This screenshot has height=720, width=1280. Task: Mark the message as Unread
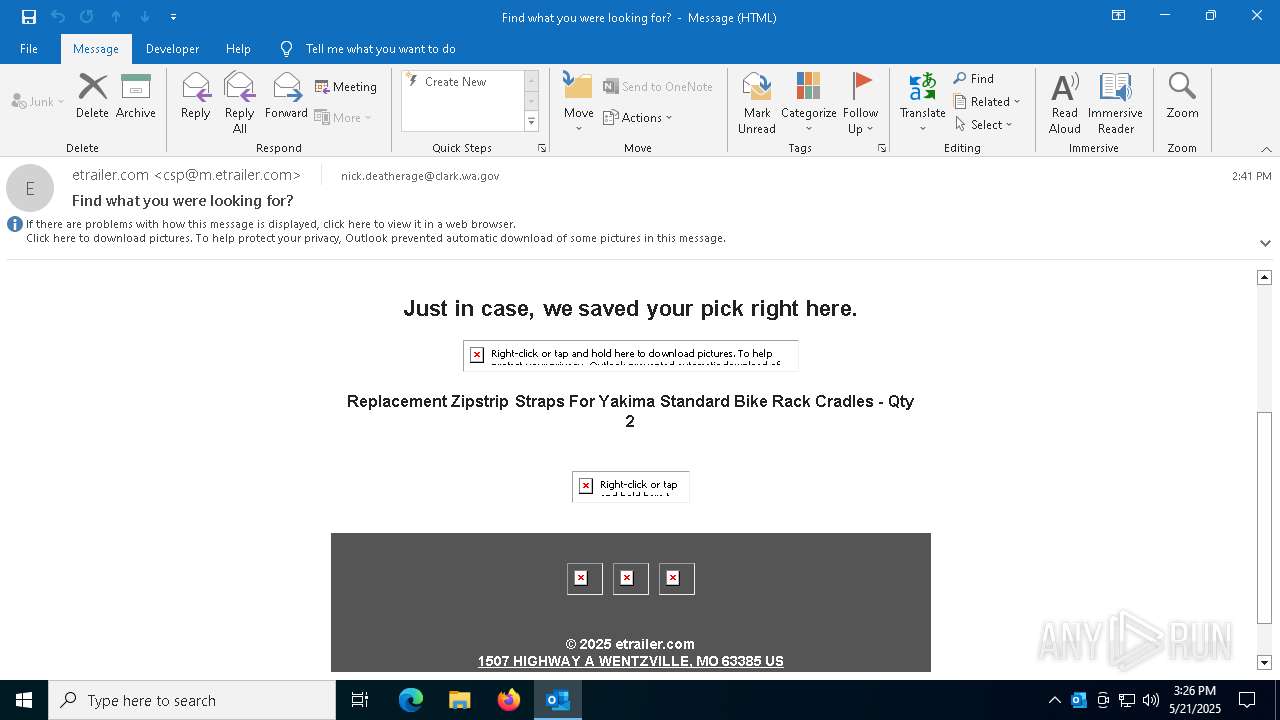coord(757,103)
